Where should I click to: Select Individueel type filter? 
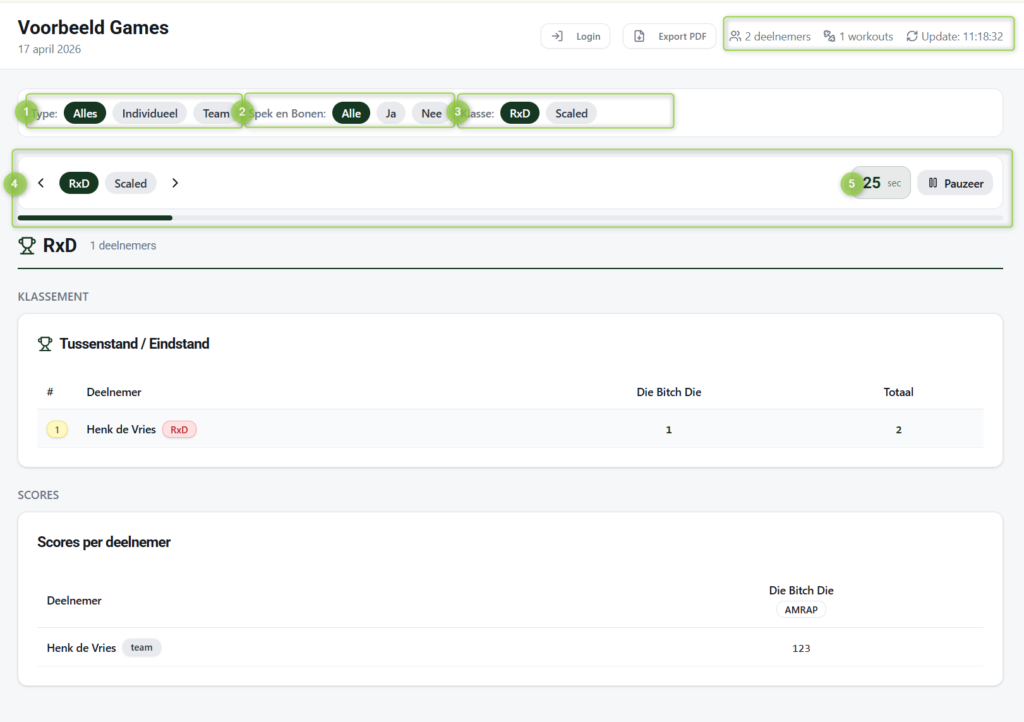[150, 114]
